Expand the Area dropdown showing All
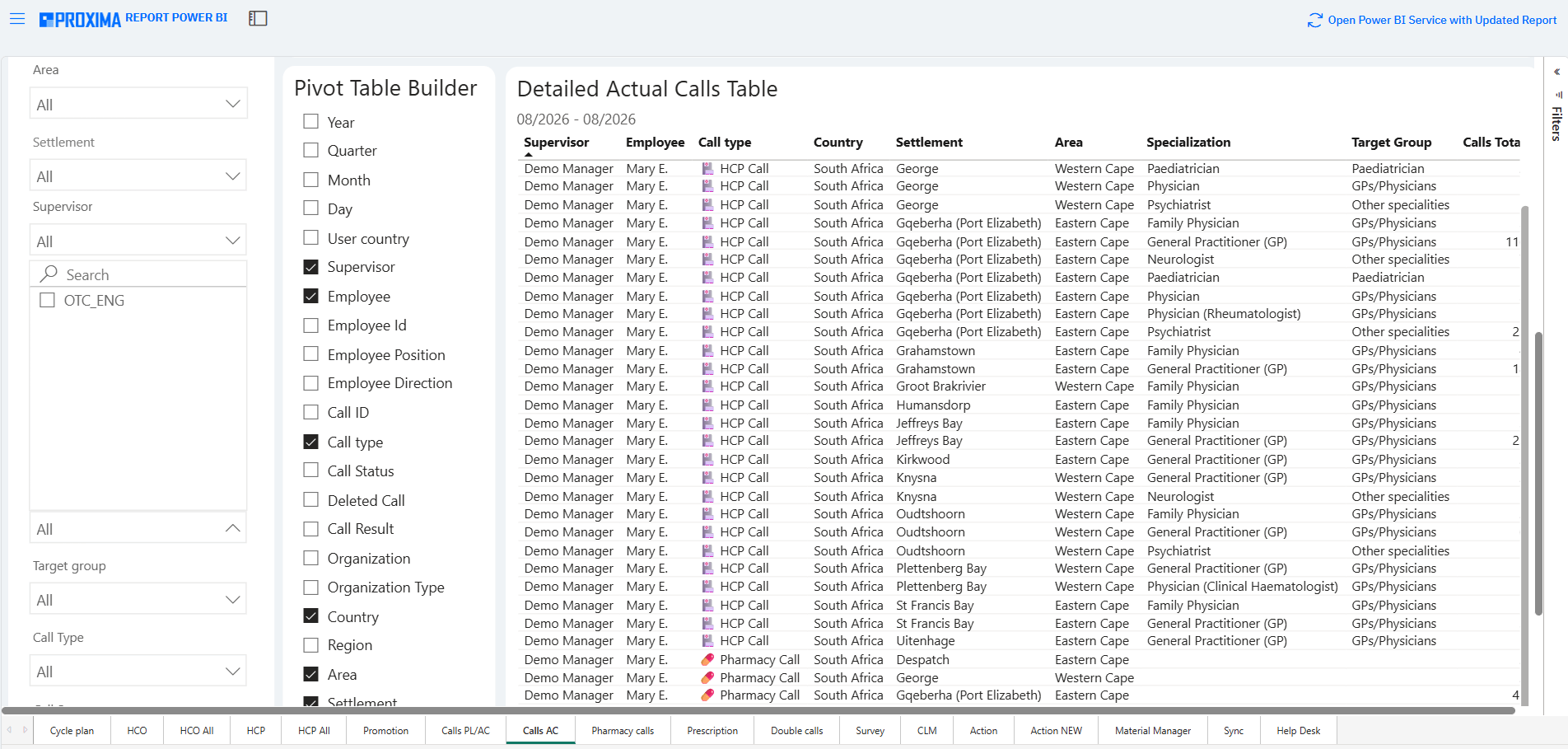 point(138,104)
